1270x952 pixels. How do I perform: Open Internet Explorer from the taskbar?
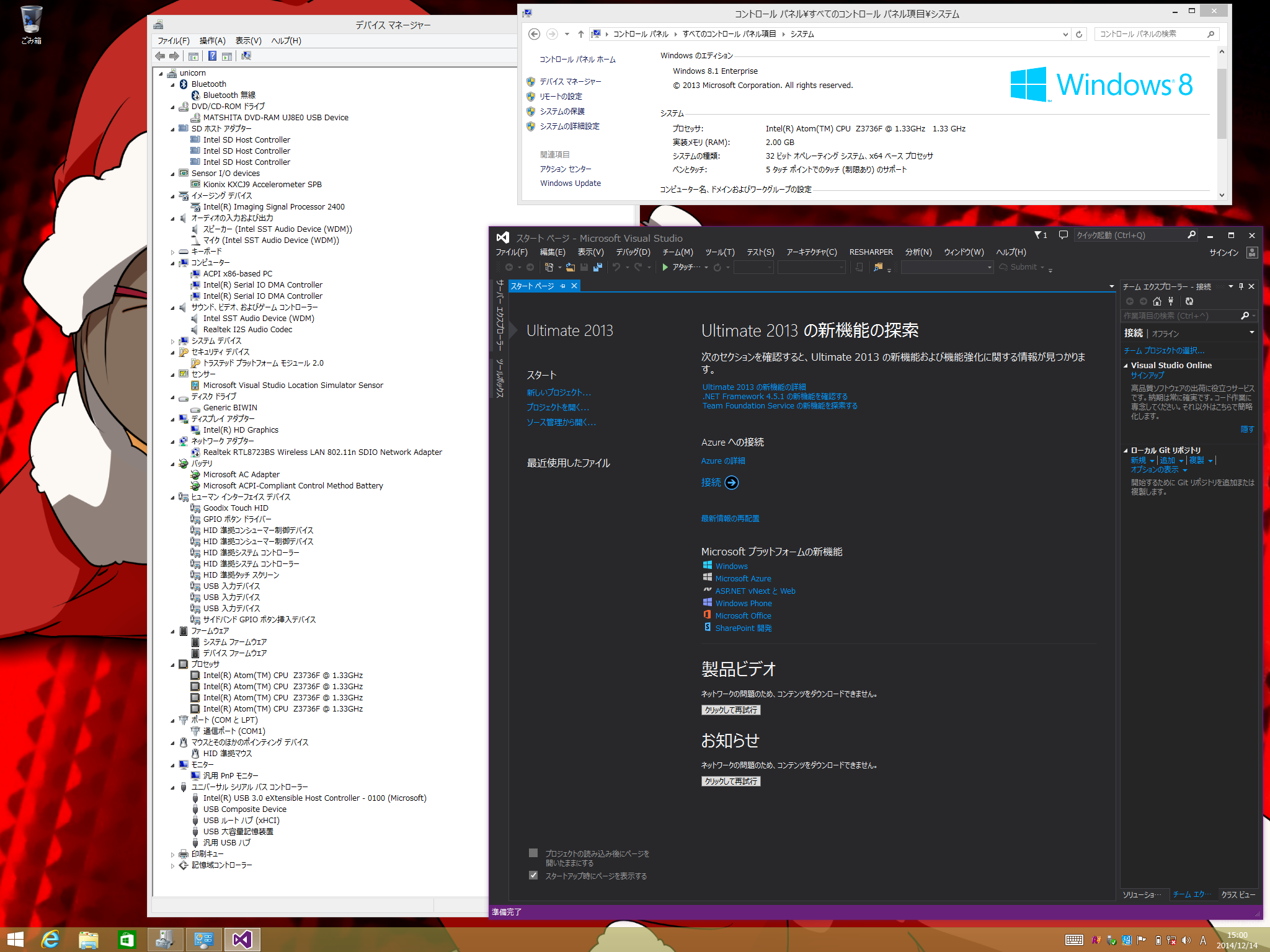(x=50, y=940)
